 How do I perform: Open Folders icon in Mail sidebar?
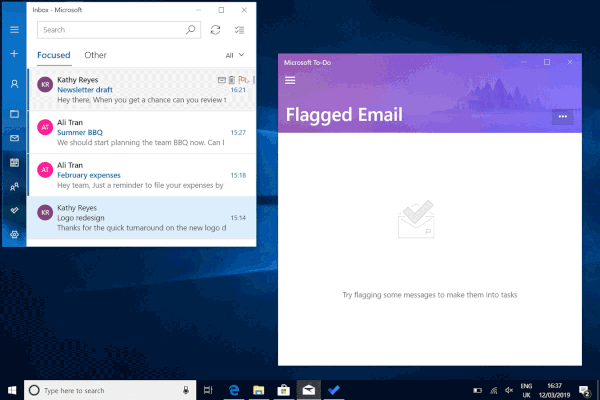pos(14,114)
